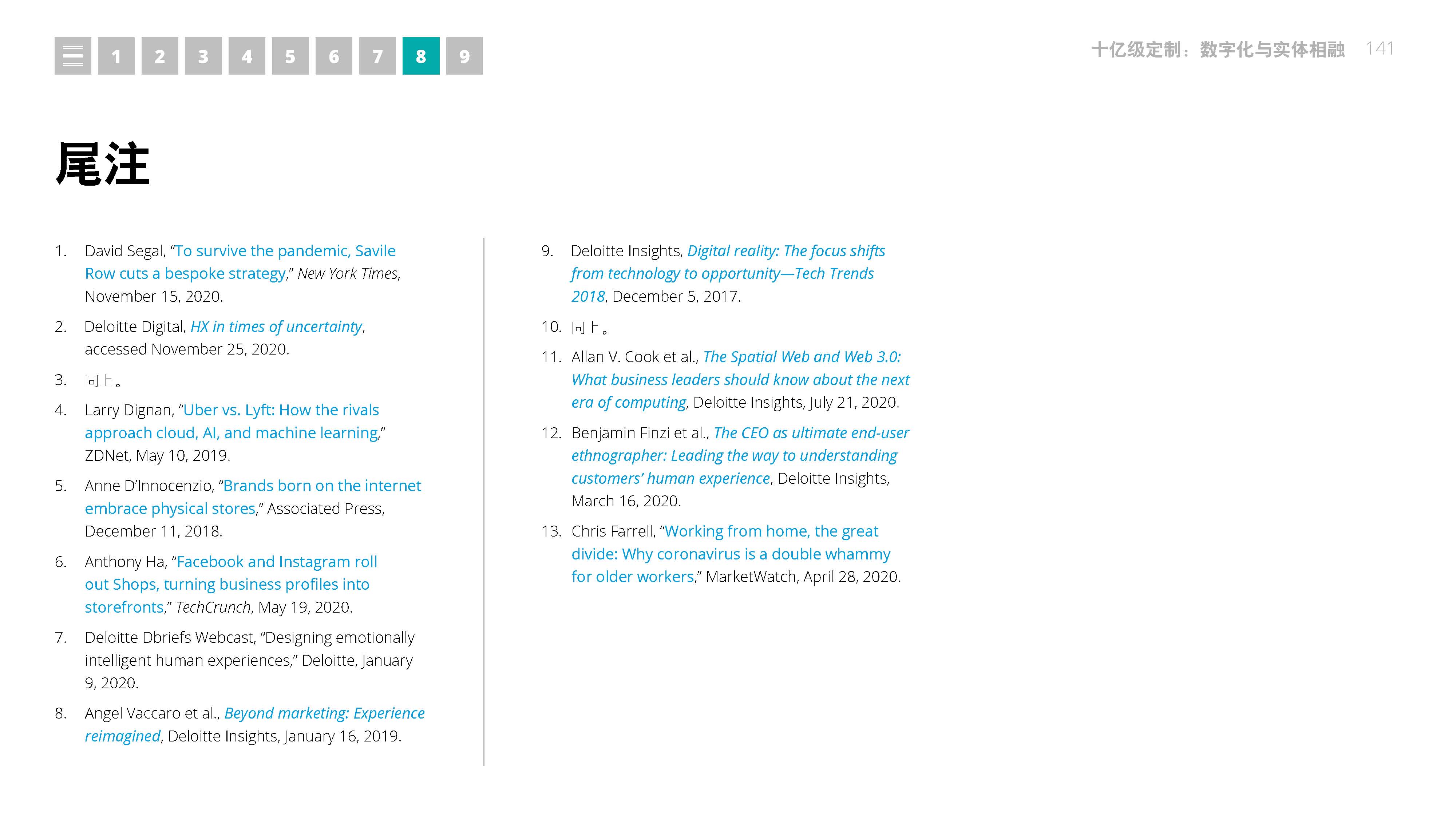Image resolution: width=1456 pixels, height=819 pixels.
Task: Click "New York Times" source text
Action: (x=348, y=274)
